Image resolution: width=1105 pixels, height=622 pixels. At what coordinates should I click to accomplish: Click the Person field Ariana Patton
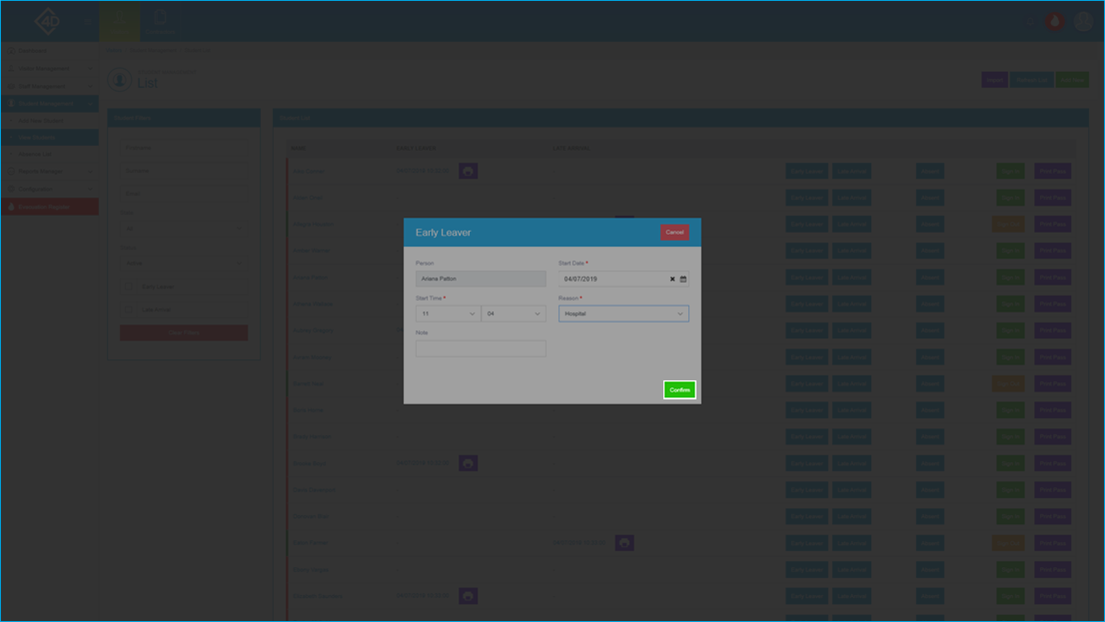[x=481, y=279]
